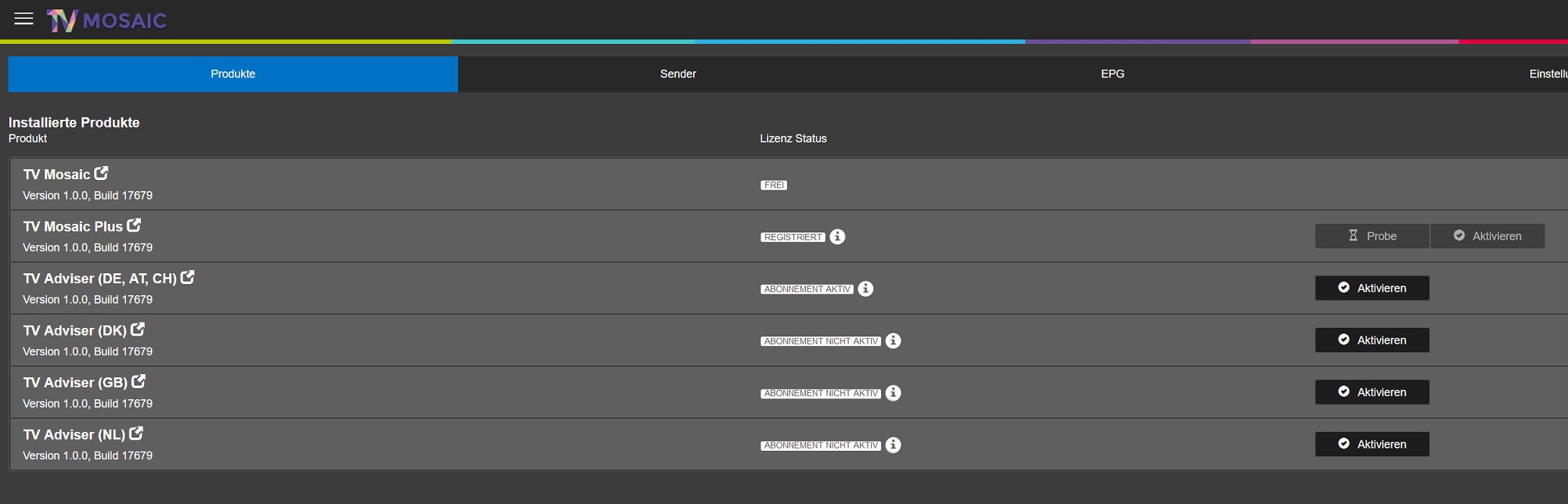Select the TV Adviser (NL) product name

[74, 434]
